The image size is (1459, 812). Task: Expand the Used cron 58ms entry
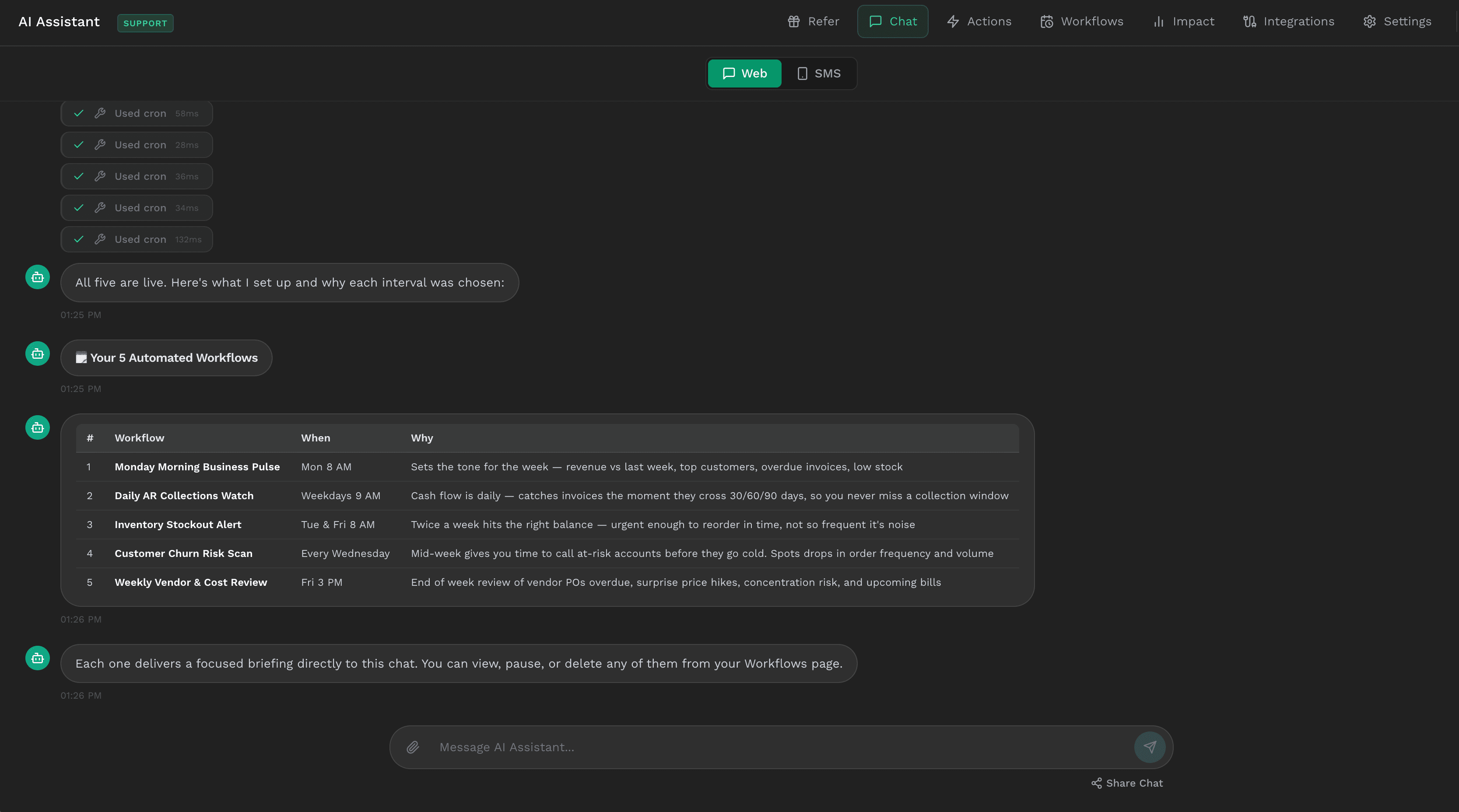tap(136, 113)
